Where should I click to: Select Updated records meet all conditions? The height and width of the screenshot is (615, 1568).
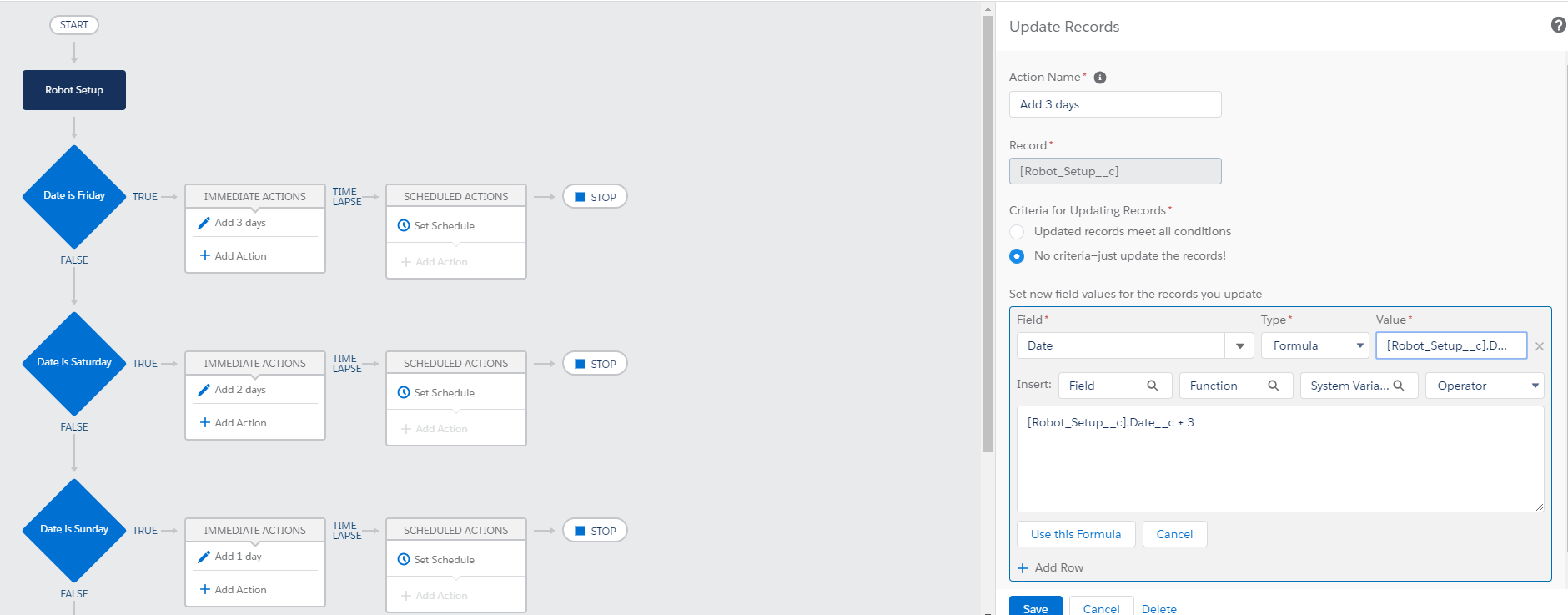point(1017,232)
